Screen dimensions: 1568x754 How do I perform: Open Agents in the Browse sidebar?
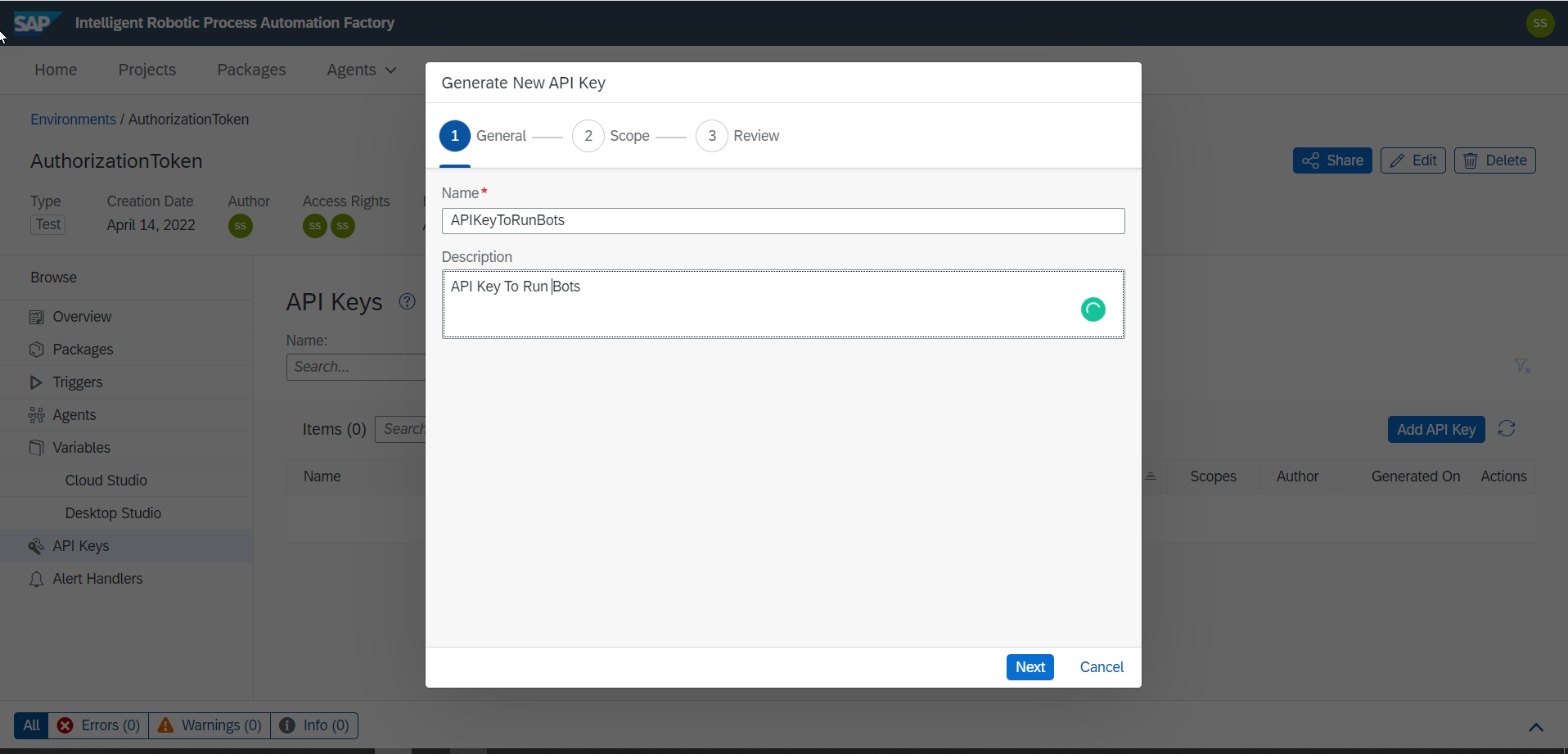pos(126,415)
